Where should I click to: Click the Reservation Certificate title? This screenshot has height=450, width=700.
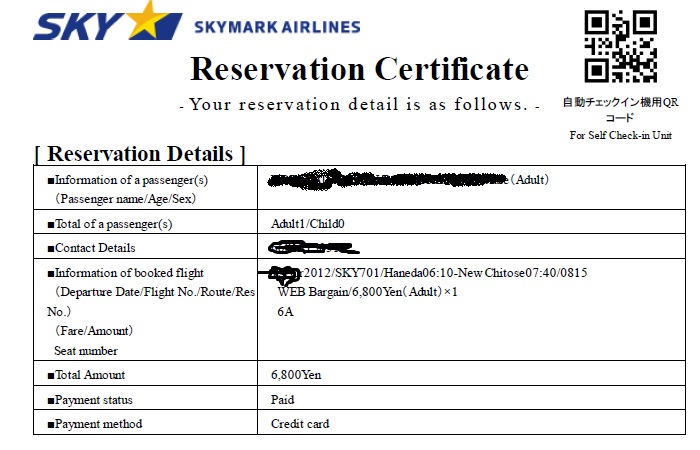[360, 69]
